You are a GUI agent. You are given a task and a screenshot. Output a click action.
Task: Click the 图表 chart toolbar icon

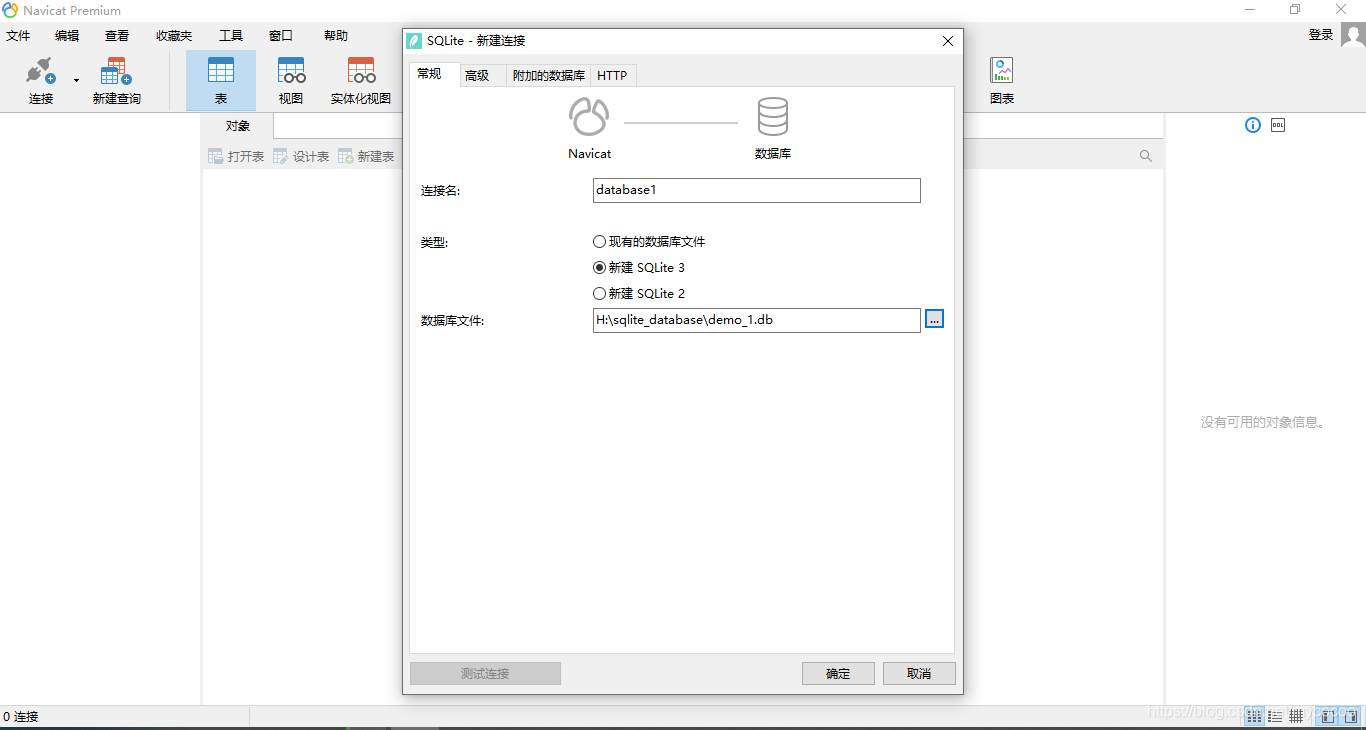1001,70
